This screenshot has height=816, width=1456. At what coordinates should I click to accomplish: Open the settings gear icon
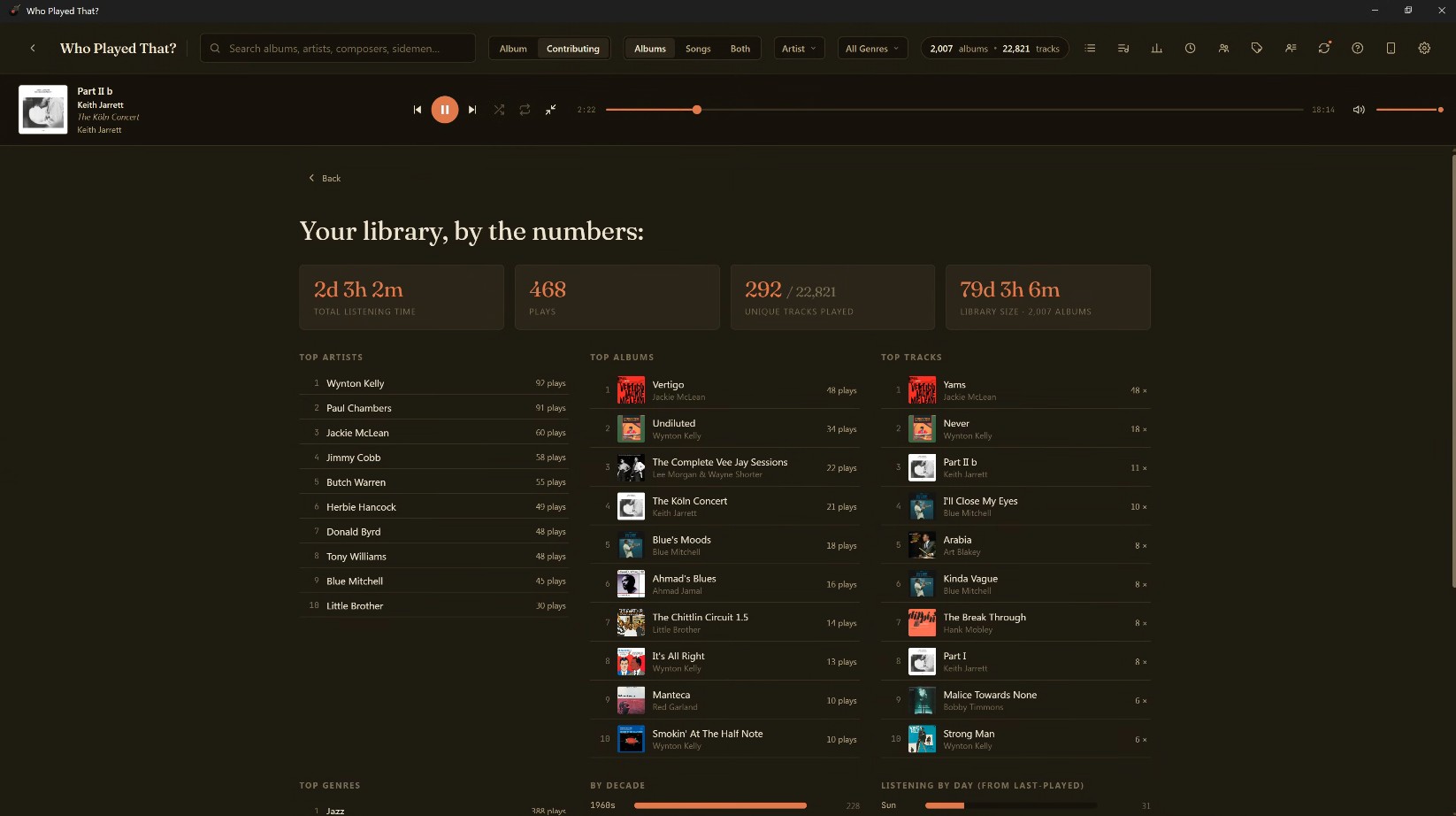pos(1424,49)
